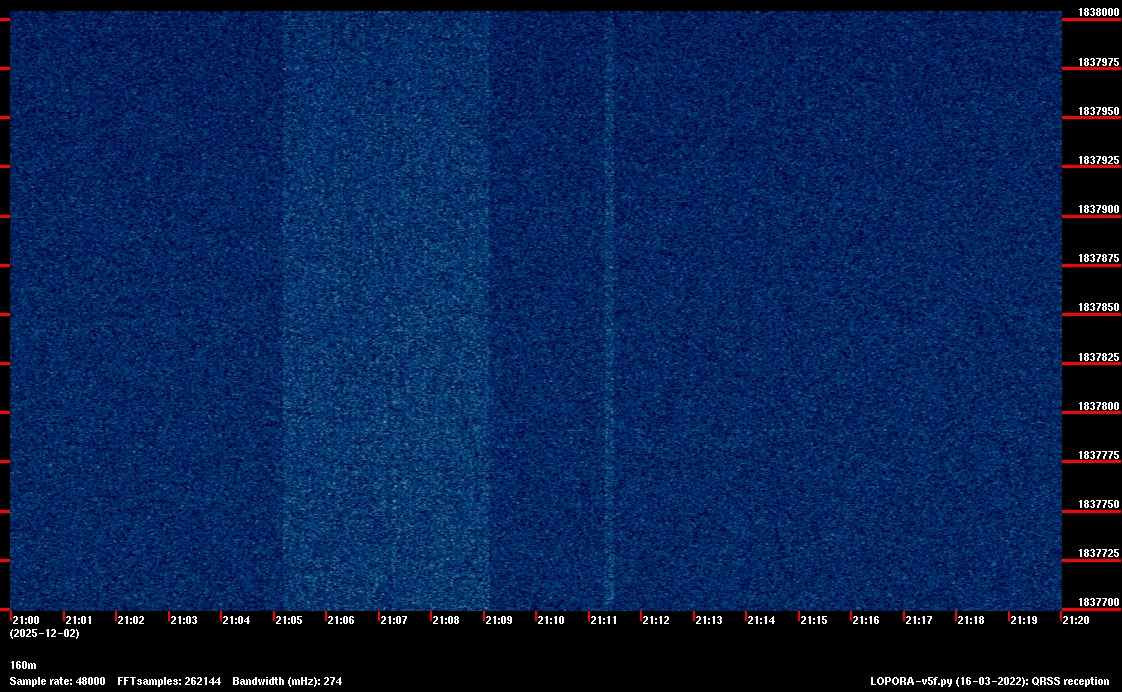Screen dimensions: 1122x692
Task: Click the 21:13 time label
Action: (709, 620)
